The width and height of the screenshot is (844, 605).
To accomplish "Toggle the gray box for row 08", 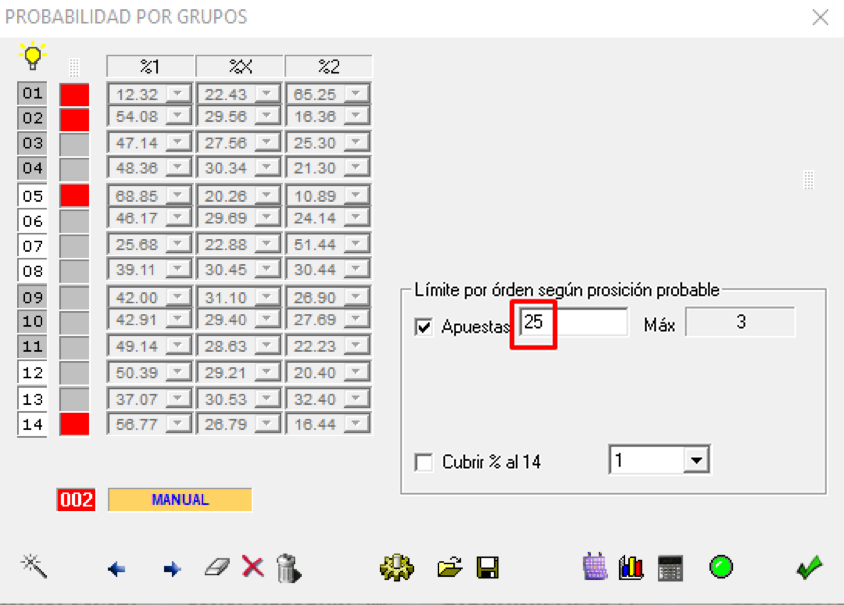I will click(x=74, y=271).
